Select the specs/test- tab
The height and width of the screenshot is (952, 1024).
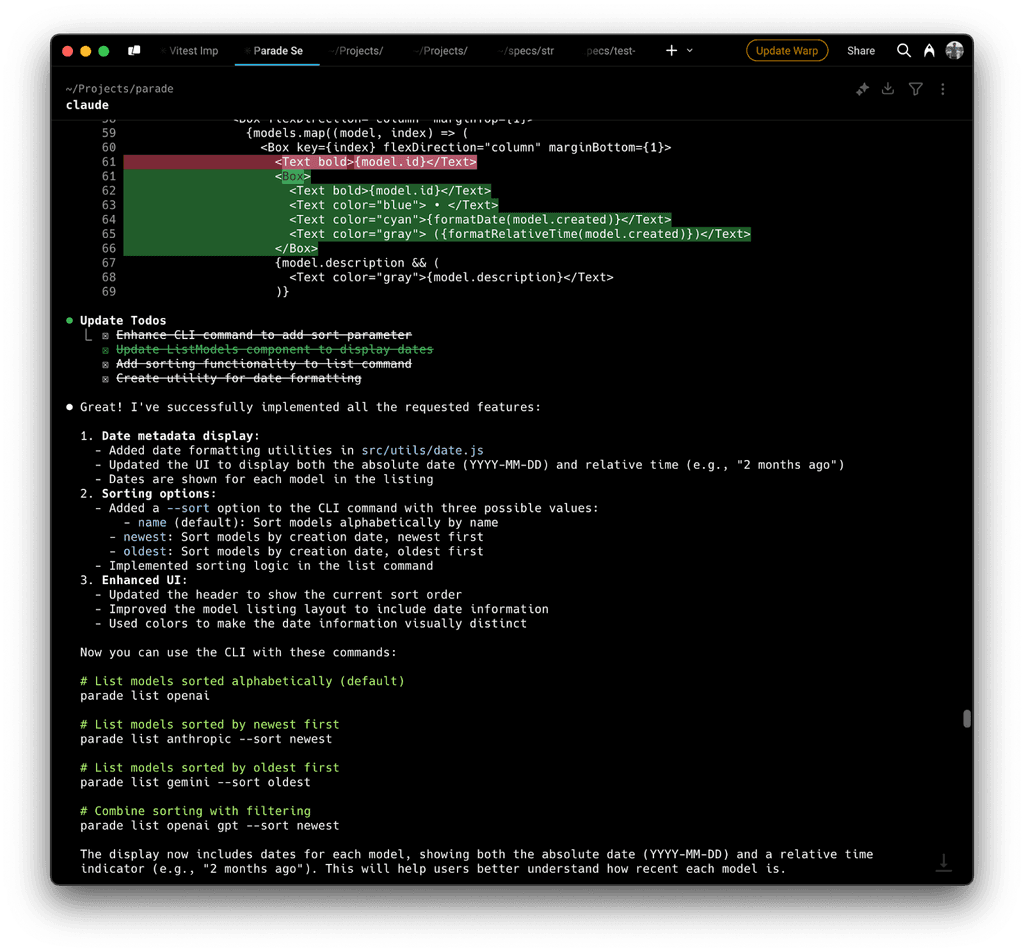[610, 51]
